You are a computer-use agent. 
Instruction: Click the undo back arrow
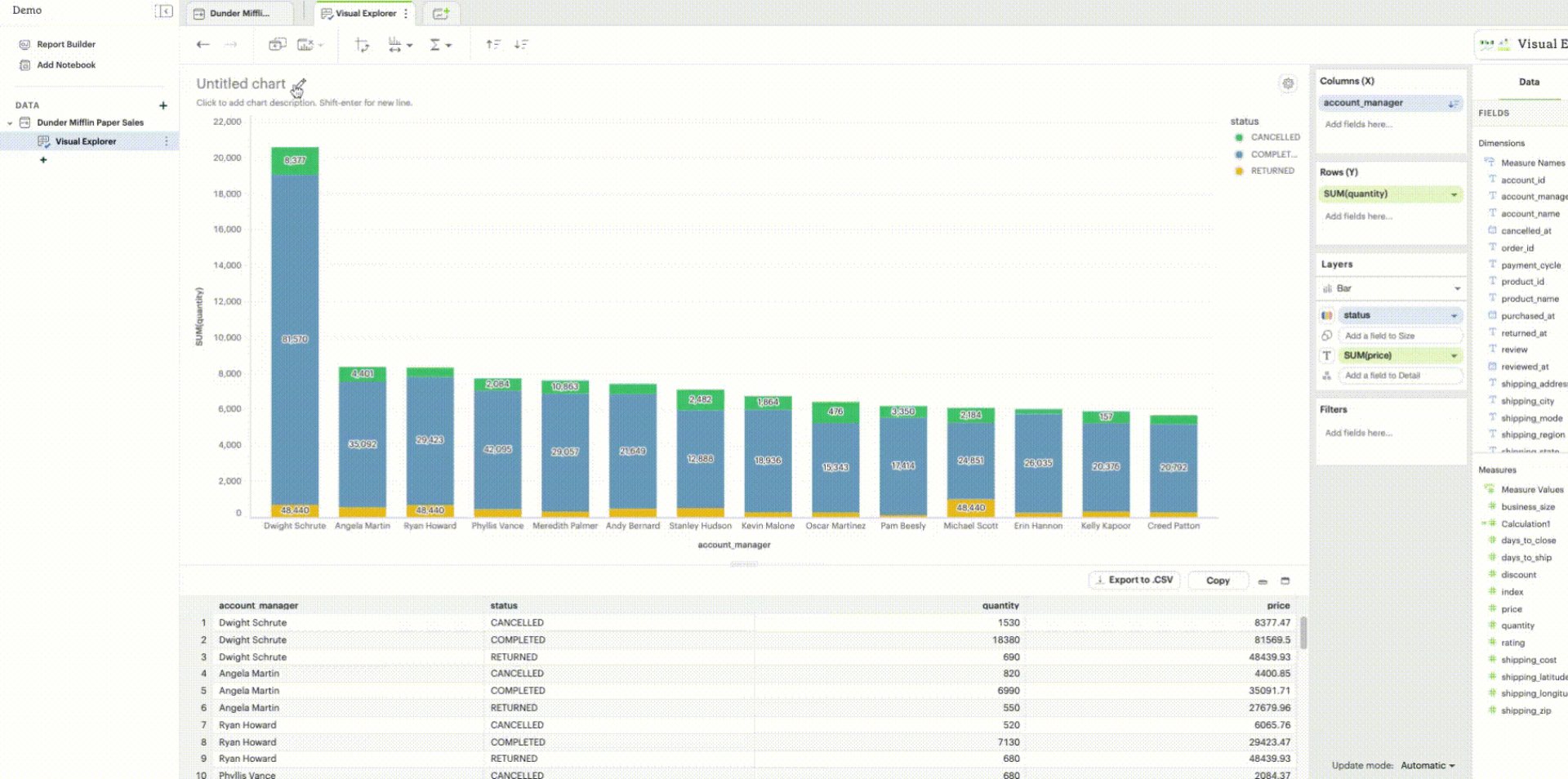203,45
